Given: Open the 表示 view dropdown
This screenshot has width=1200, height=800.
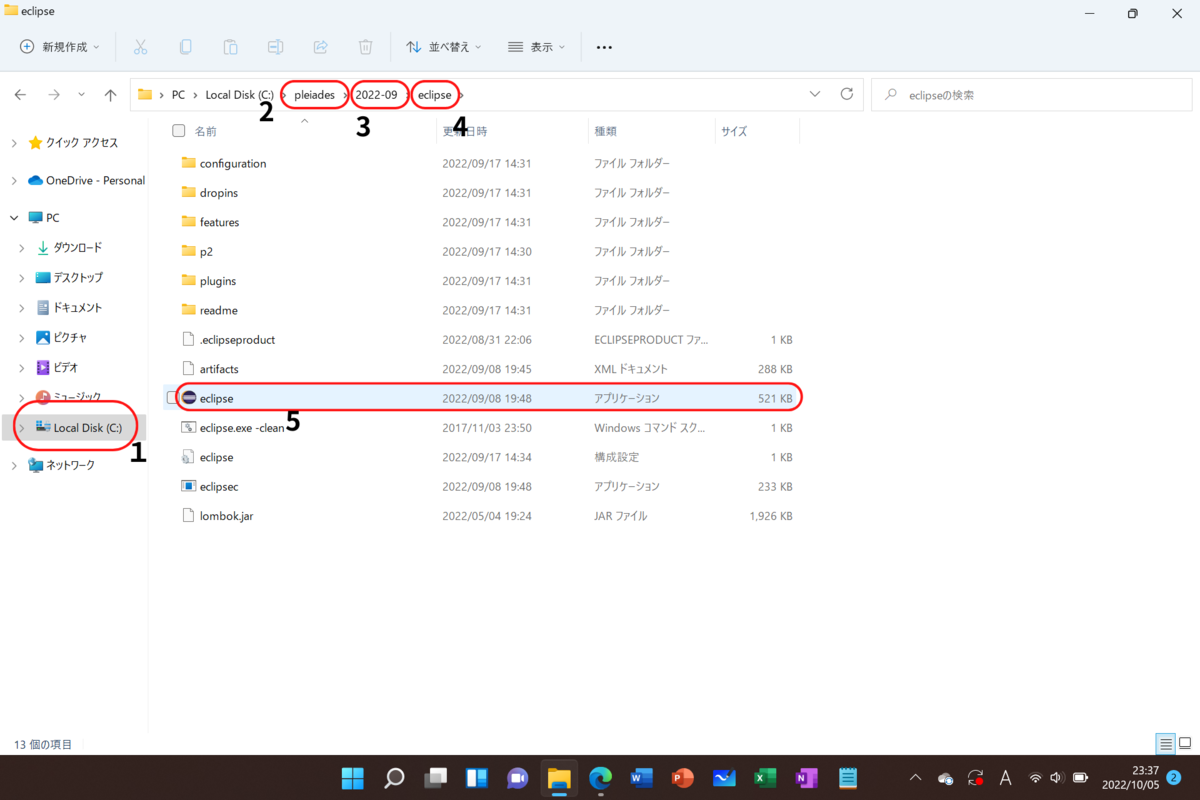Looking at the screenshot, I should pos(537,47).
